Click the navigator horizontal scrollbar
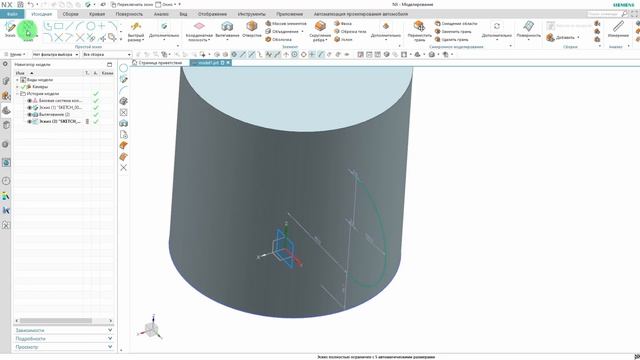This screenshot has width=640, height=360. pos(56,321)
